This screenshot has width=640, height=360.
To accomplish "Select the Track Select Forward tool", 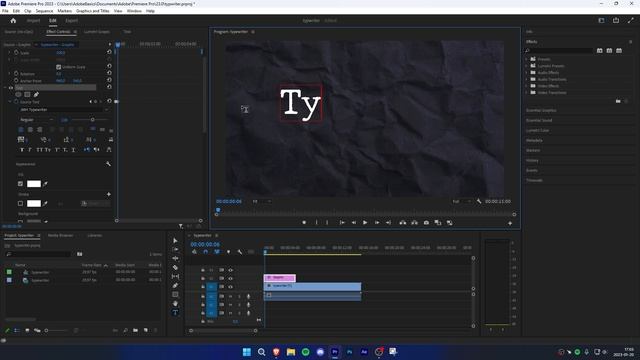I will pos(175,249).
